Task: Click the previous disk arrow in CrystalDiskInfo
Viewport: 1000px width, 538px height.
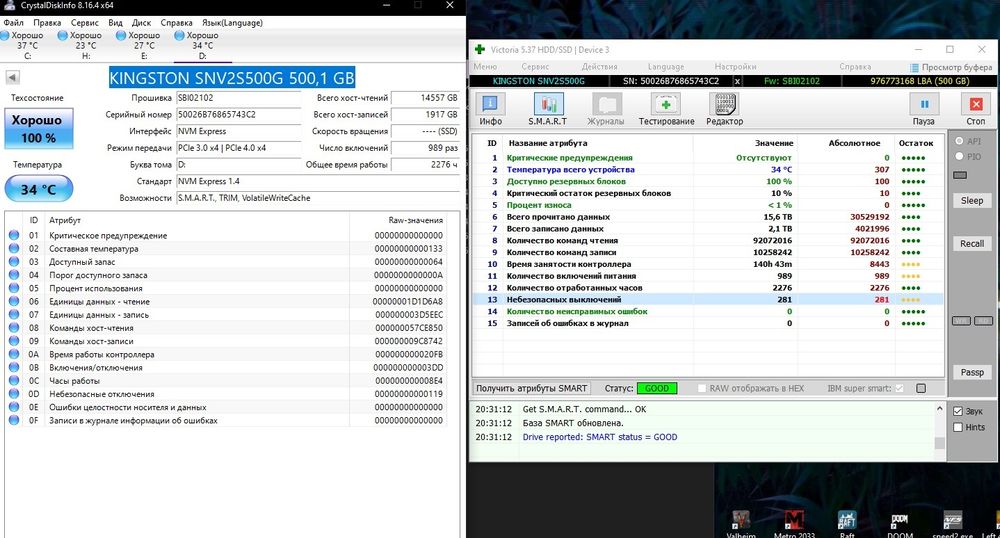Action: (x=12, y=77)
